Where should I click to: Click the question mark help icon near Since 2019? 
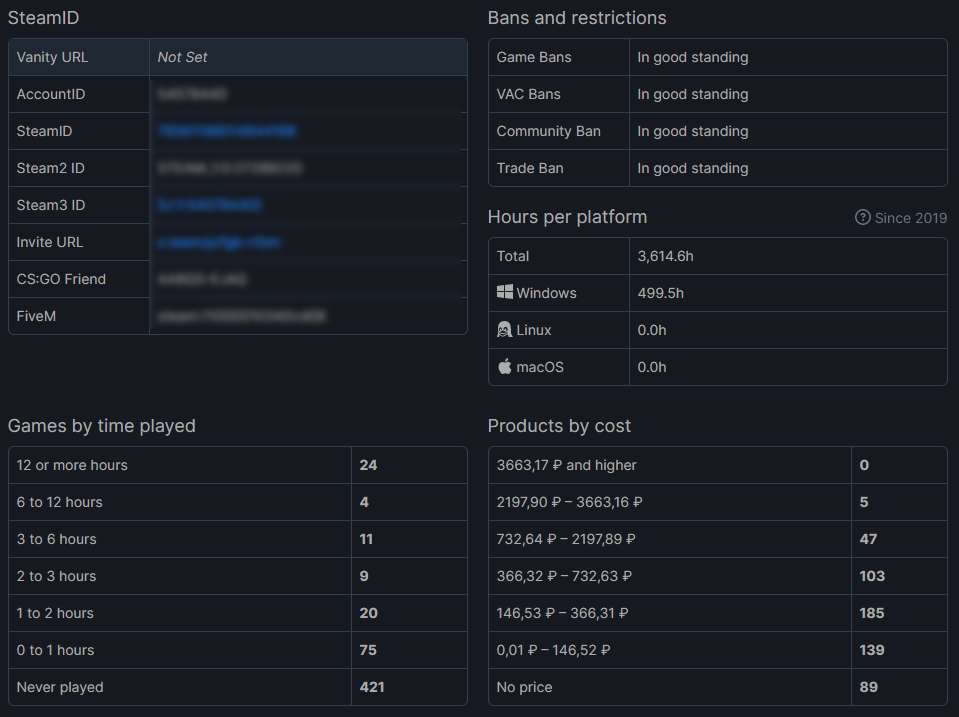(862, 217)
